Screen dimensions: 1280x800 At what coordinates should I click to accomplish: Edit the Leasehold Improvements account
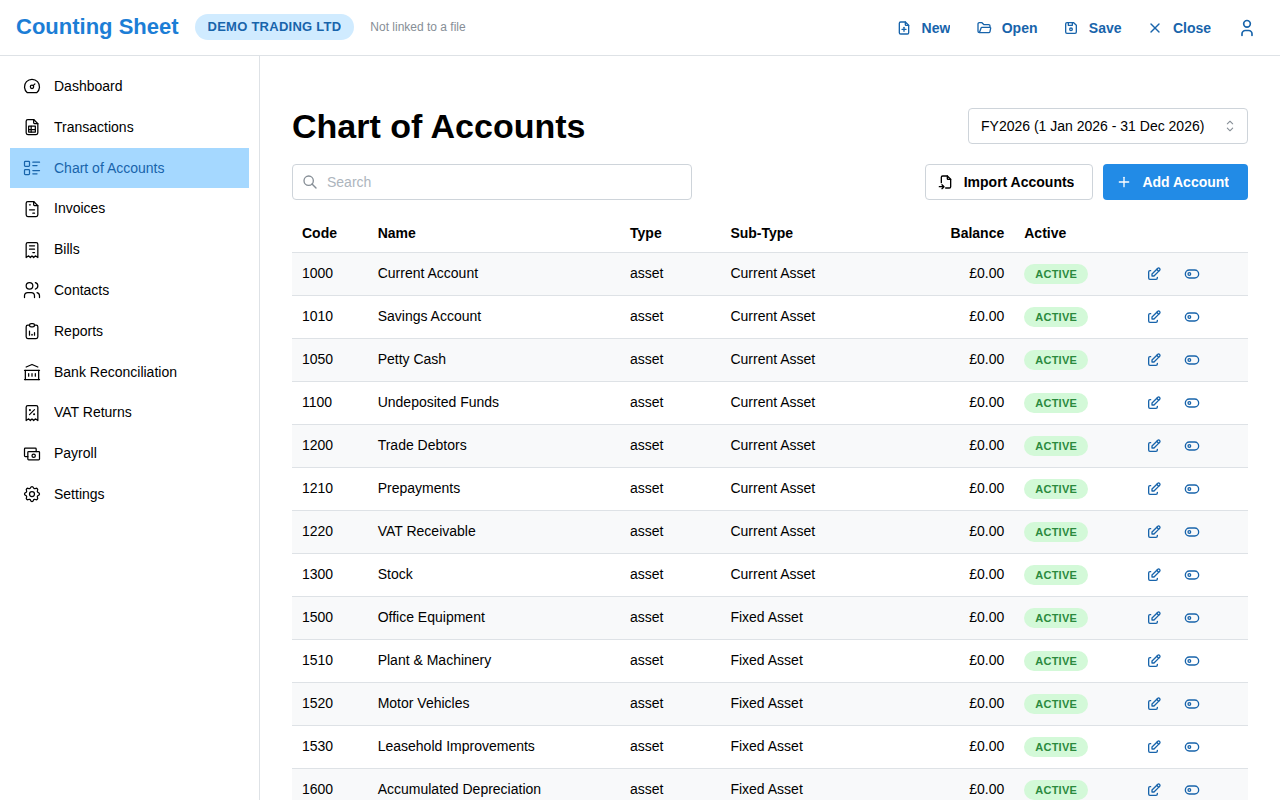pyautogui.click(x=1154, y=747)
